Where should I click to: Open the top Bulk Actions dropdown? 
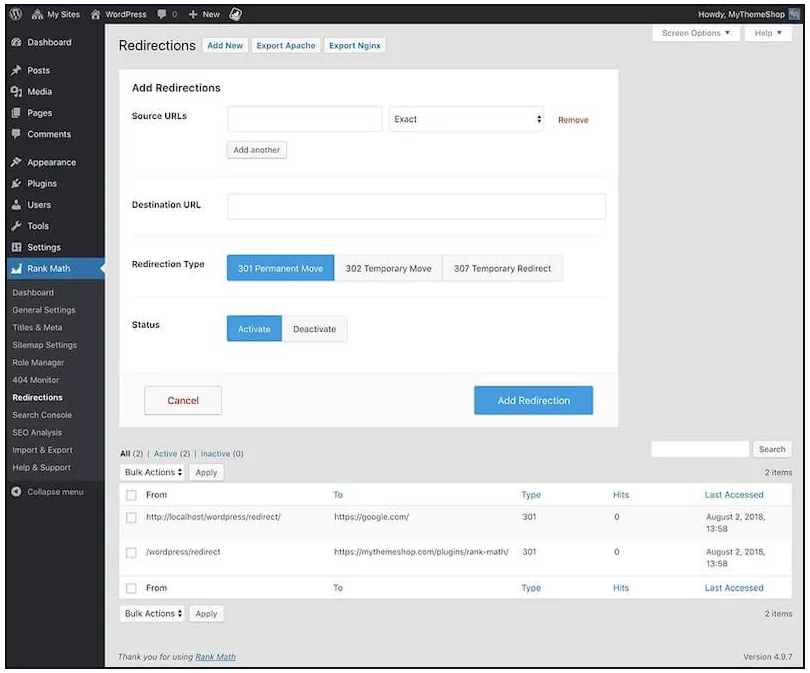153,472
